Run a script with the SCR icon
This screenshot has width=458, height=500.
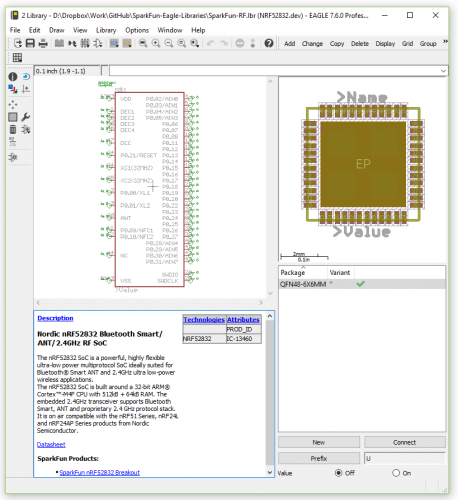114,43
